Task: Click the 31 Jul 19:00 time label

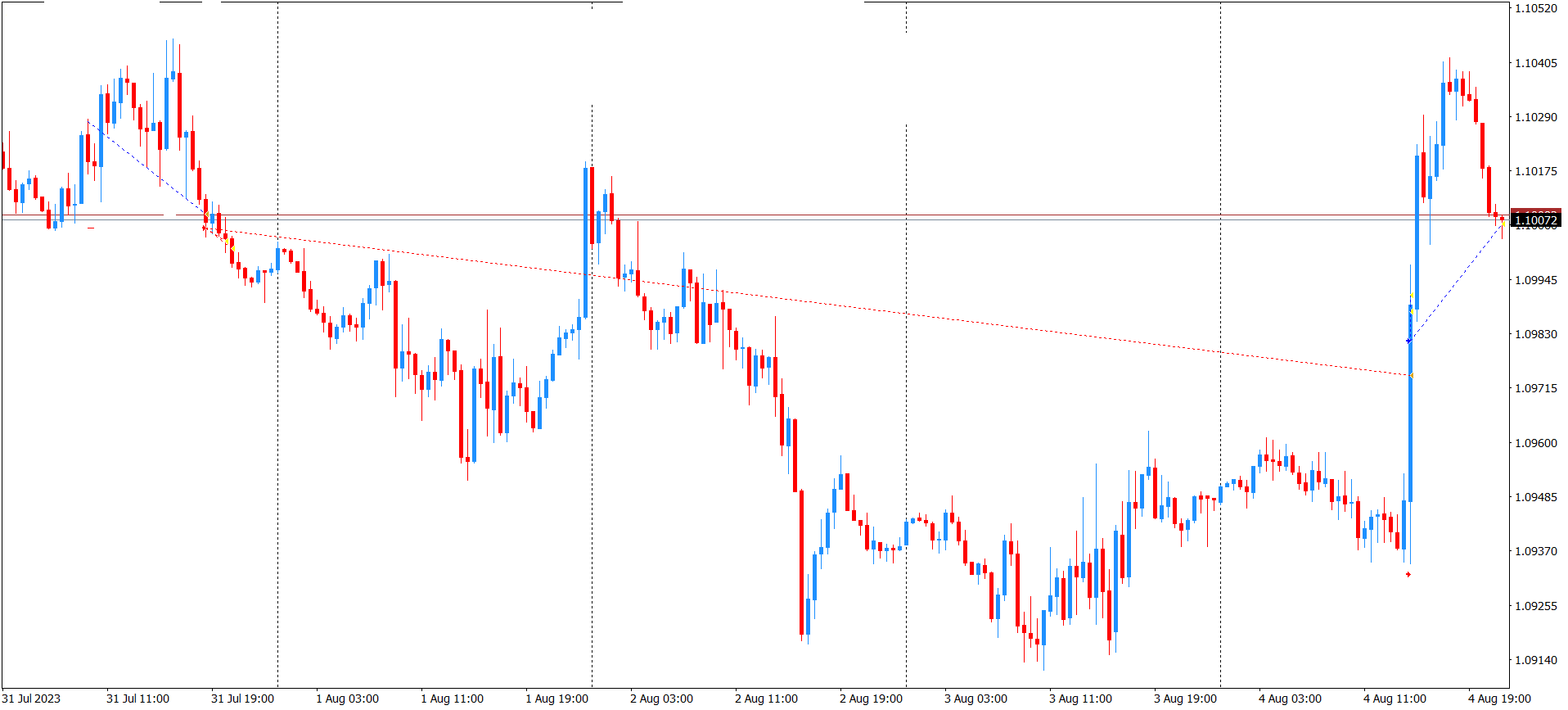Action: (242, 699)
